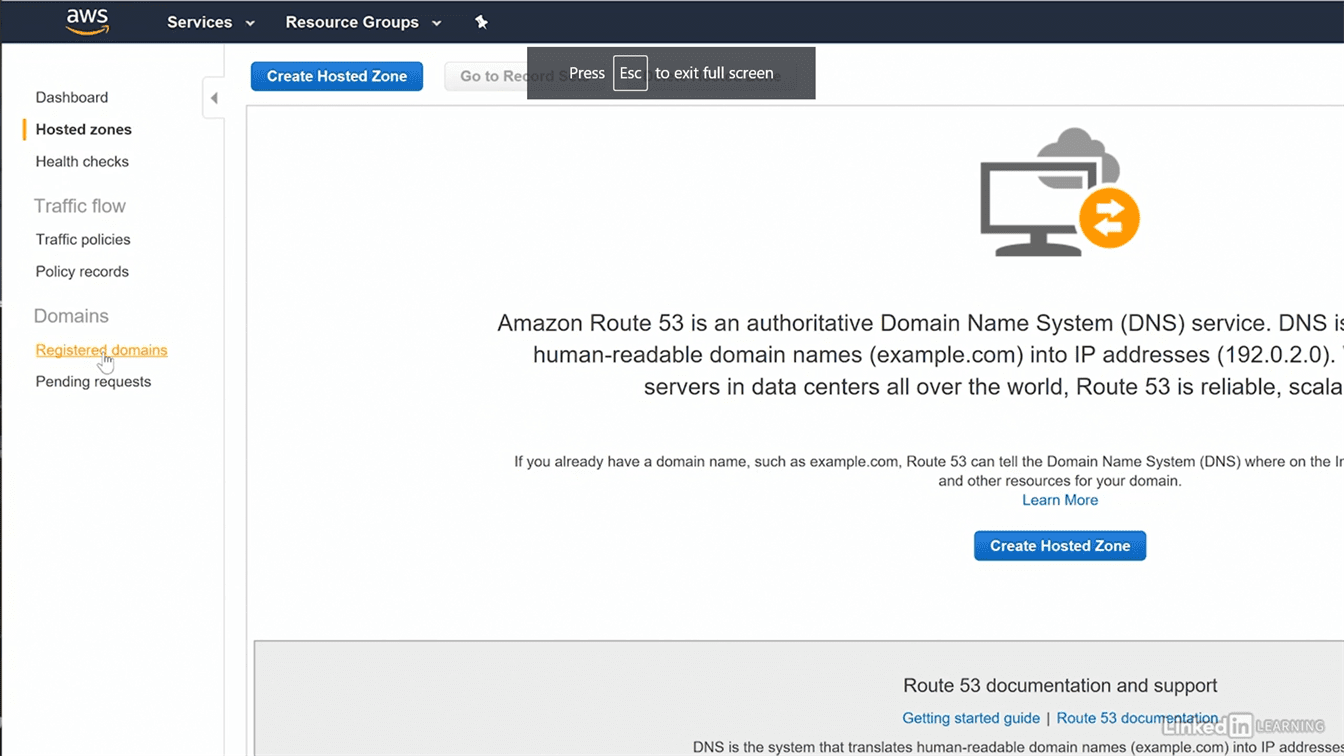
Task: Select Policy records in navigation
Action: (82, 271)
